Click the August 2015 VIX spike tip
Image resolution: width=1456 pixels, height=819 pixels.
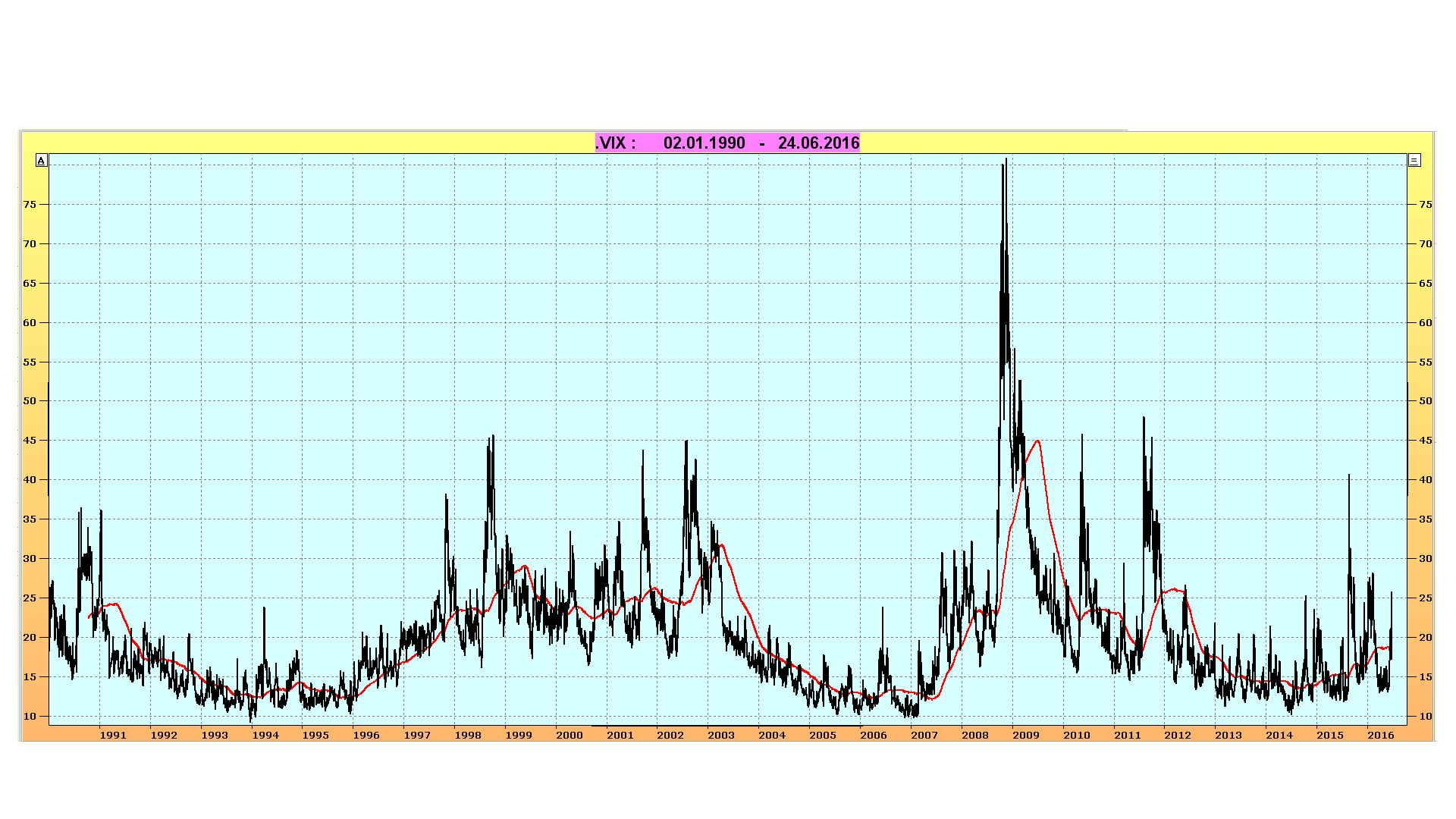pos(1349,476)
